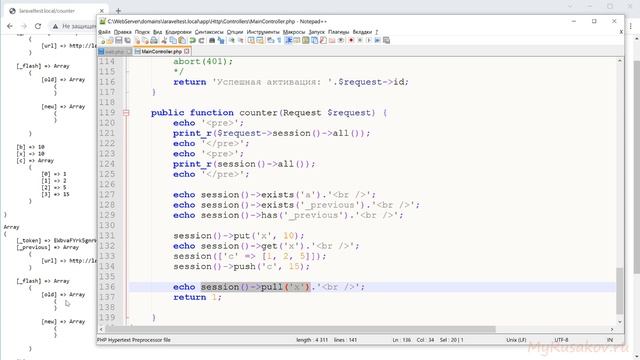
Task: Save the current file via toolbar
Action: click(119, 40)
